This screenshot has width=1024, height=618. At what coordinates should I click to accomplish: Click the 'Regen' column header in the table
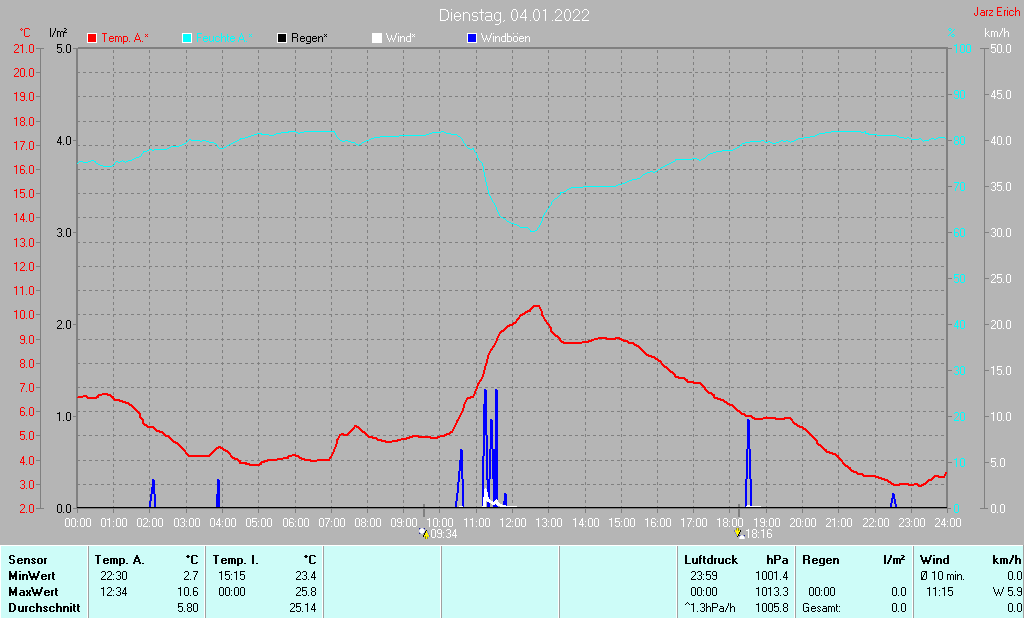pyautogui.click(x=821, y=561)
